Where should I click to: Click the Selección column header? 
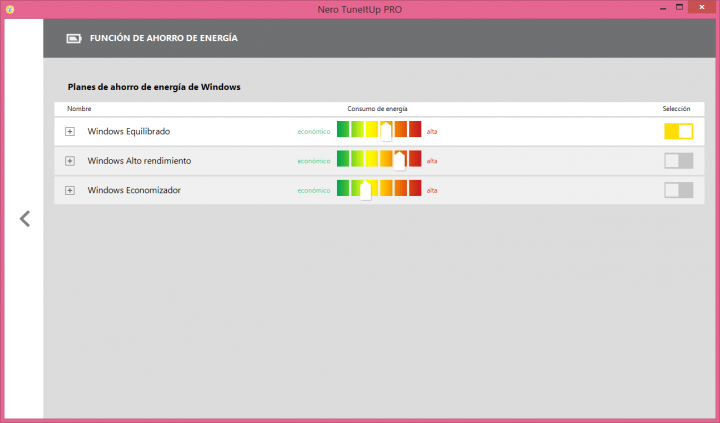point(676,109)
